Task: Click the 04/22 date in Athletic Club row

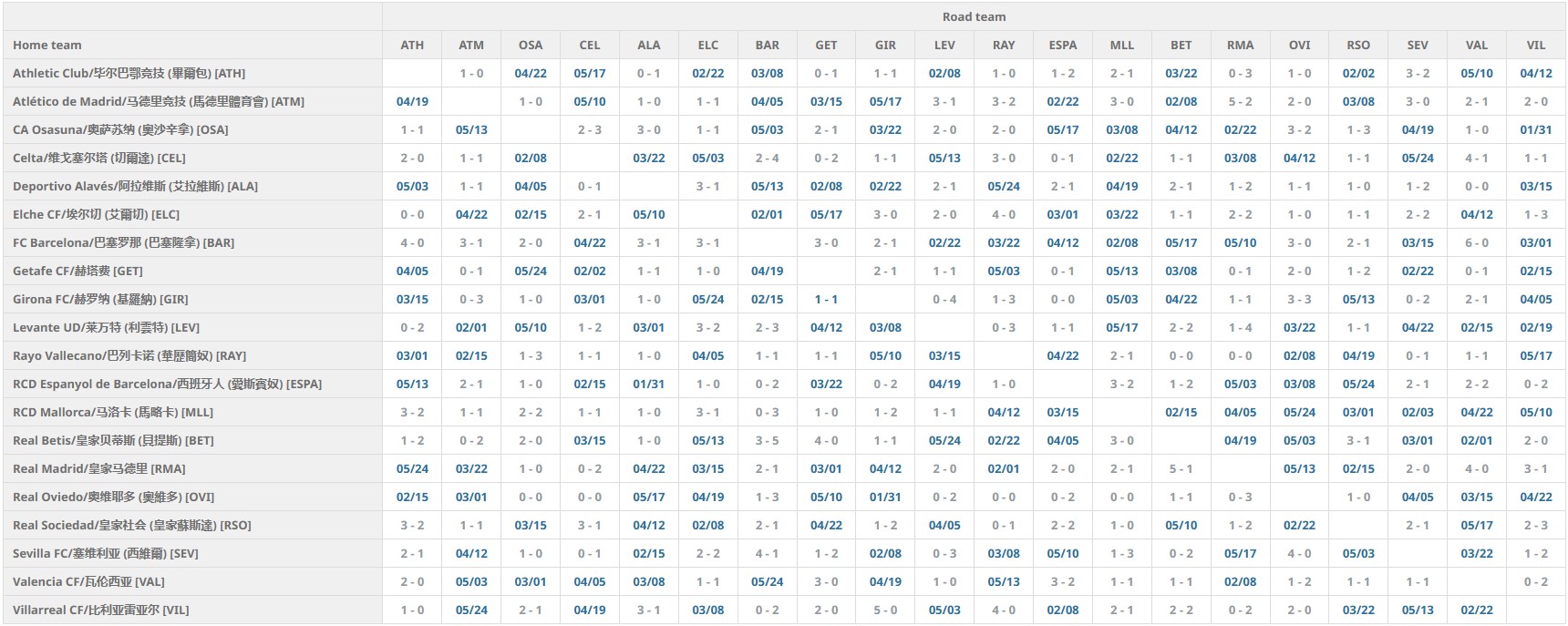Action: pyautogui.click(x=530, y=74)
